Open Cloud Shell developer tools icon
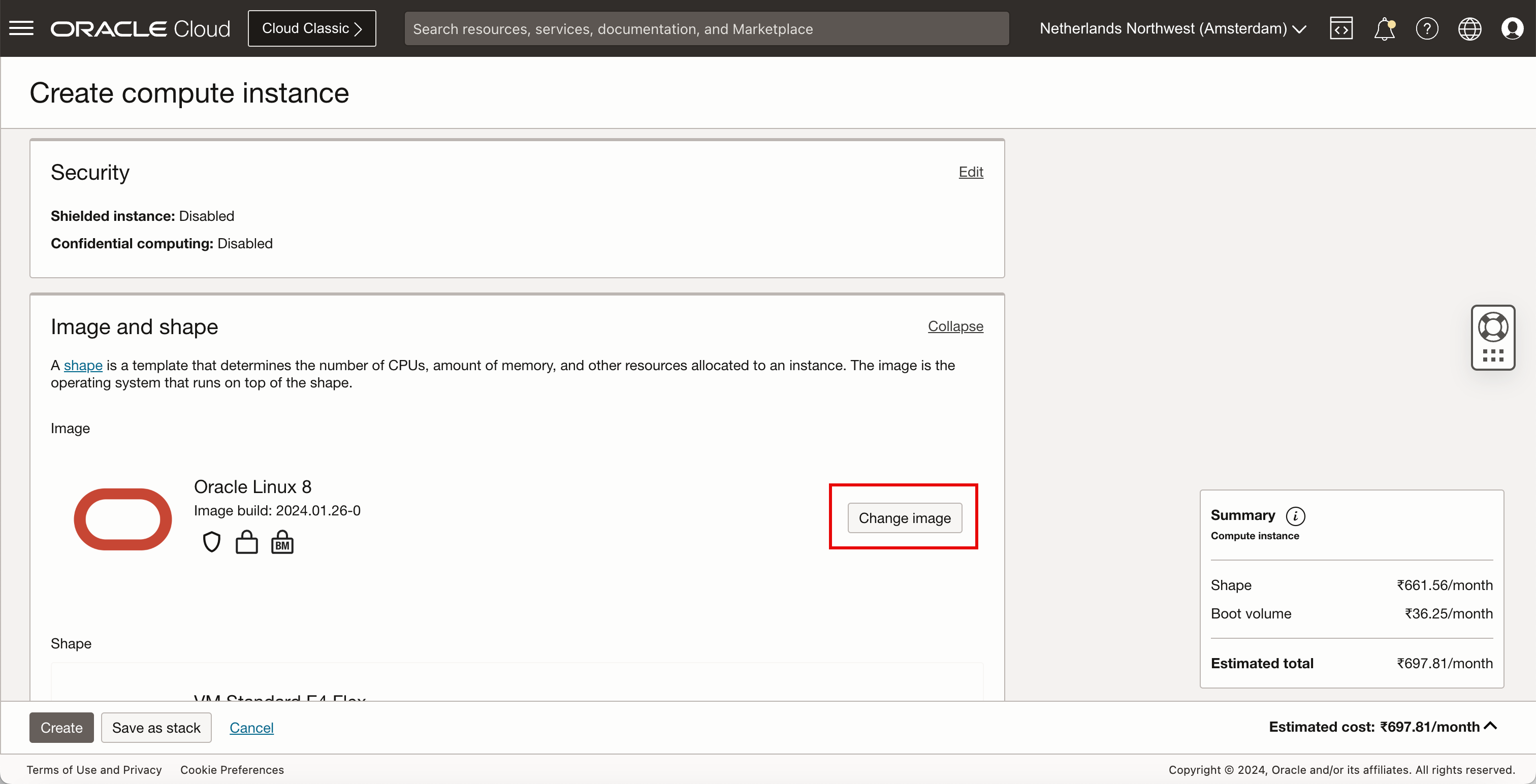Screen dimensions: 1536x784 click(1340, 28)
